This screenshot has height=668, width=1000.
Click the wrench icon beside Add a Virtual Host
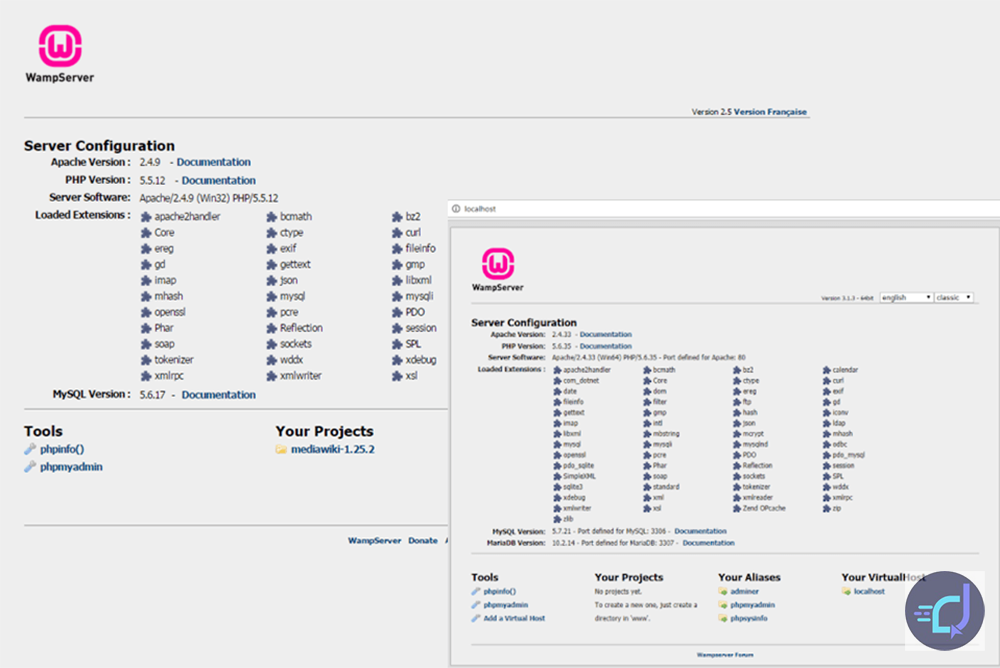tap(476, 618)
